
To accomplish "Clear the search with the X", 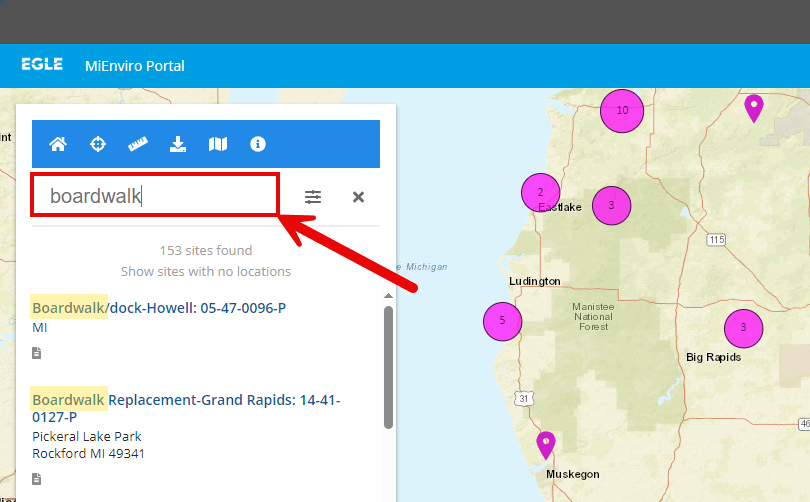I will click(x=358, y=197).
